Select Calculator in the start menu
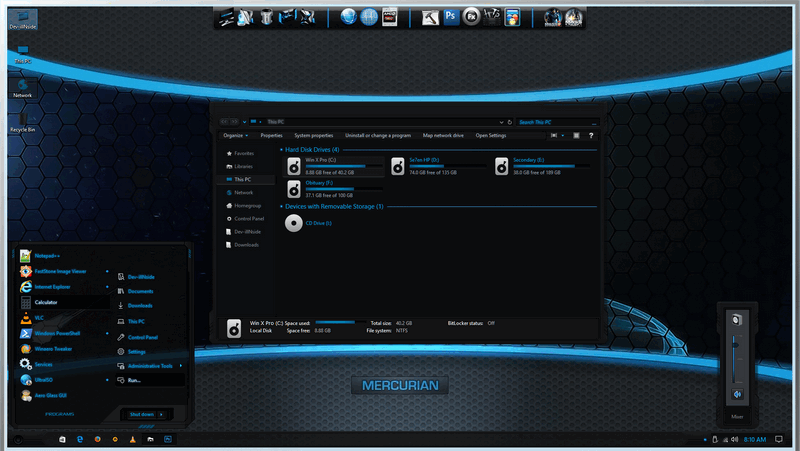The width and height of the screenshot is (800, 451). point(46,301)
